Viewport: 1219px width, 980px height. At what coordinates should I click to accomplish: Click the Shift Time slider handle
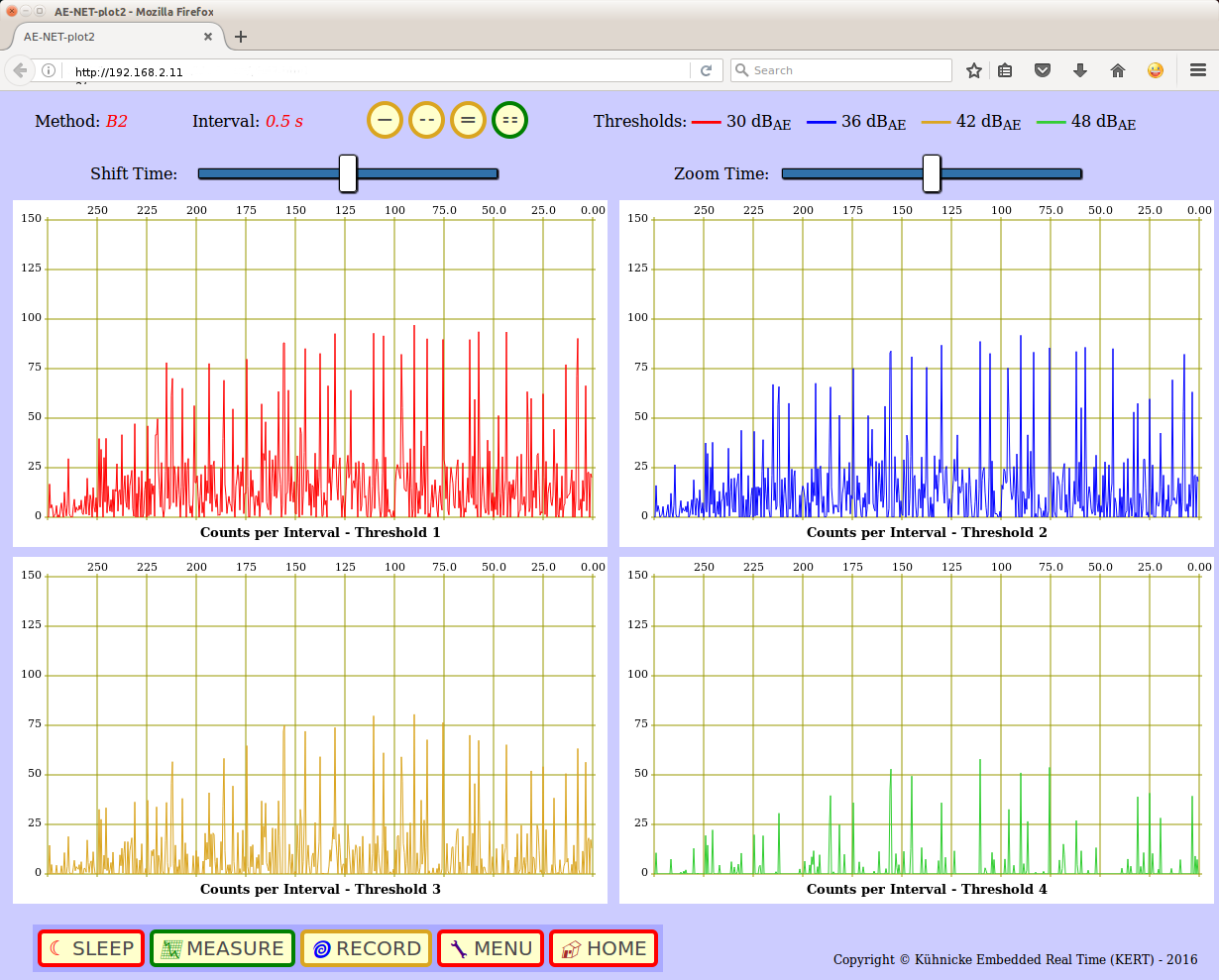coord(348,173)
